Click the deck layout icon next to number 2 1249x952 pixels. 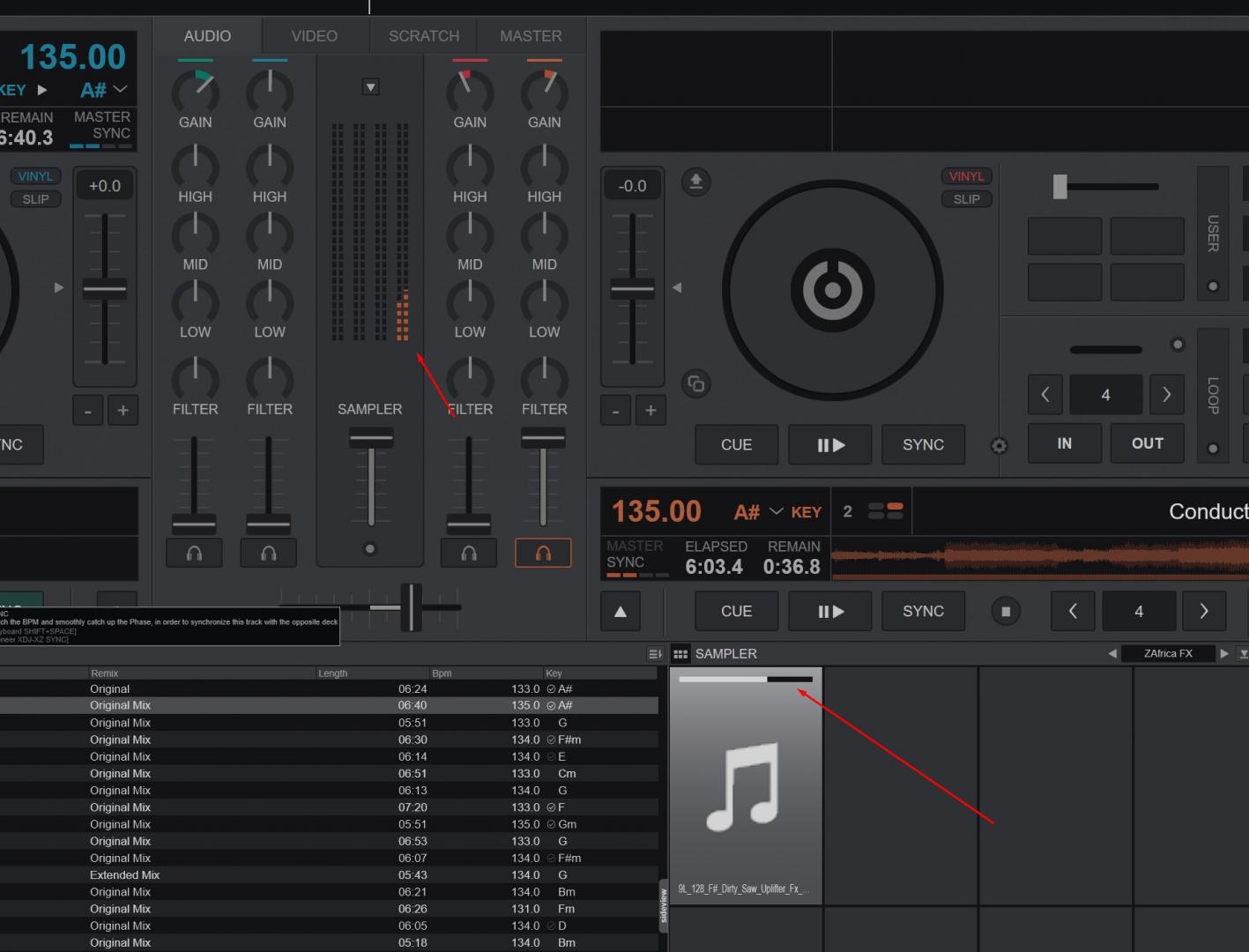point(885,511)
